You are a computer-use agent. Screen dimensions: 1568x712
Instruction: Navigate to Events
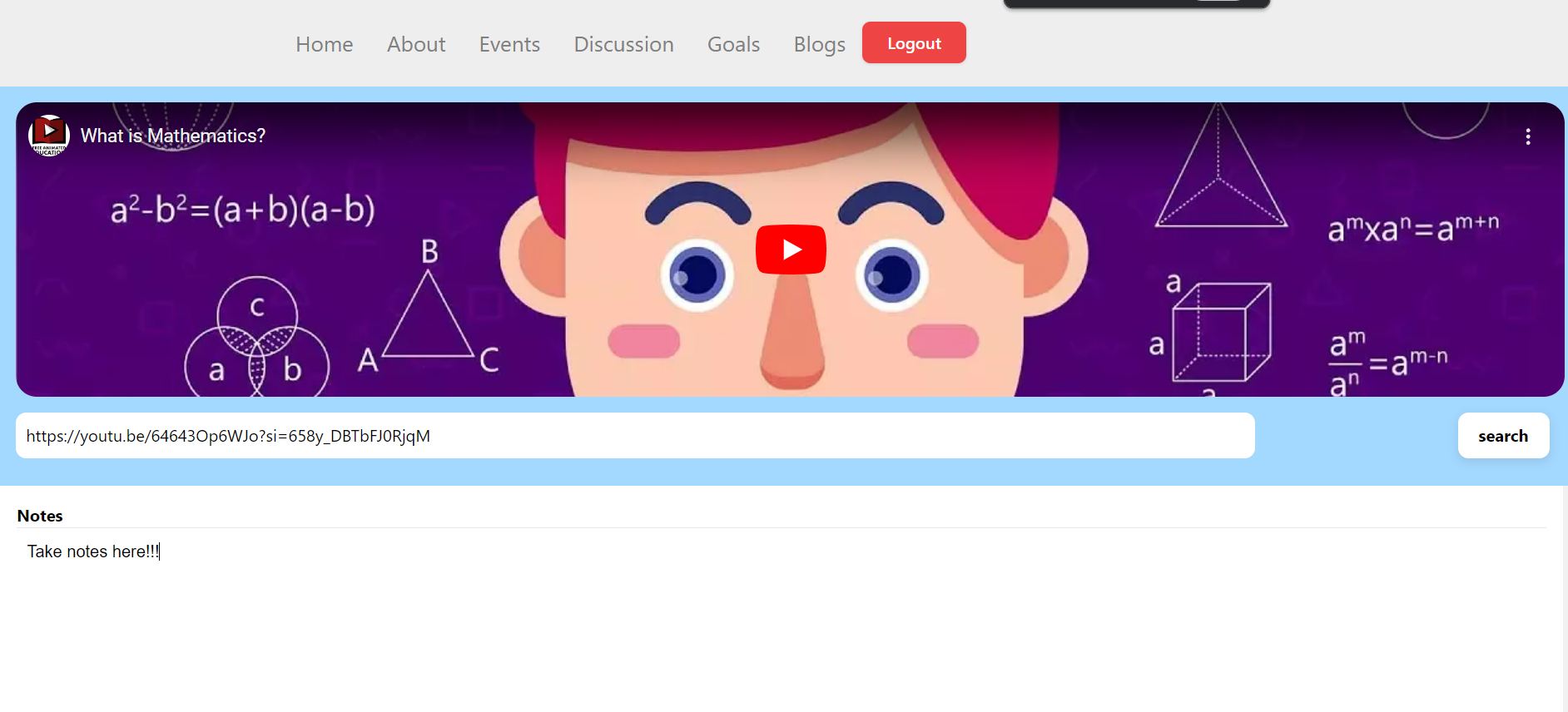tap(509, 44)
